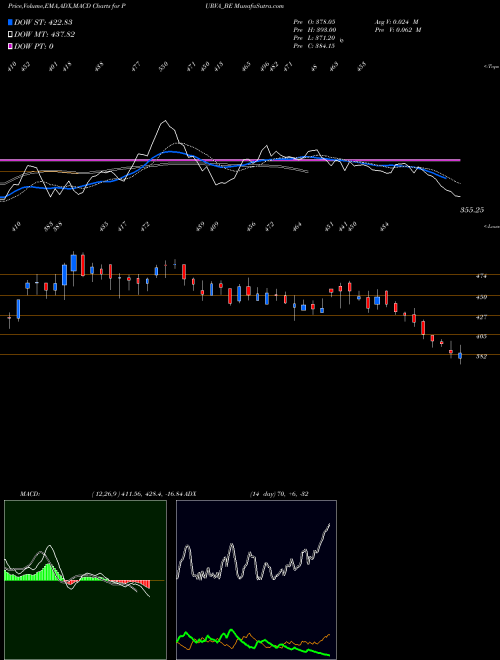Click the 459 price level label
Screen dimensions: 500x660
pyautogui.click(x=481, y=297)
